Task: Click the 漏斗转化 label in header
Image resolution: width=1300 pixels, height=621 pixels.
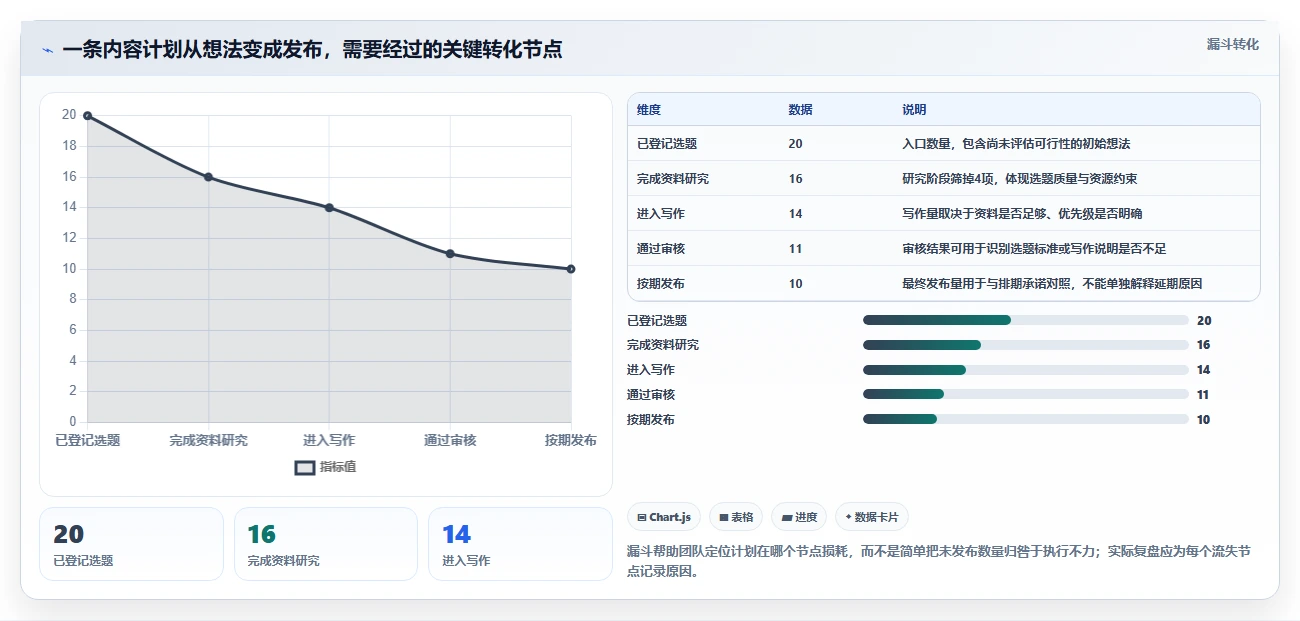Action: point(1232,44)
